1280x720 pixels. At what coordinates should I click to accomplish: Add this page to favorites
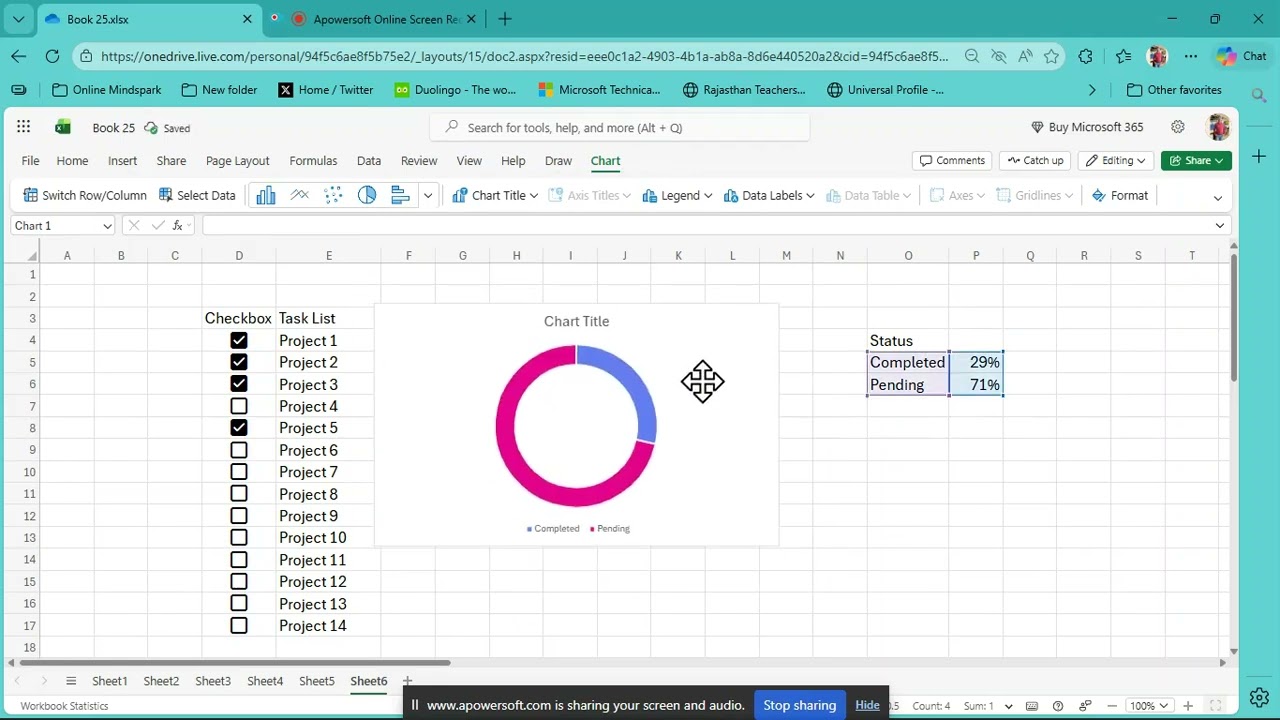1051,57
